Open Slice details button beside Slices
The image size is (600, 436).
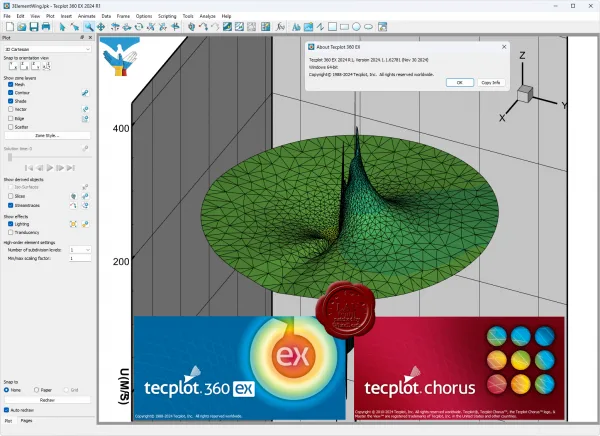coord(85,196)
